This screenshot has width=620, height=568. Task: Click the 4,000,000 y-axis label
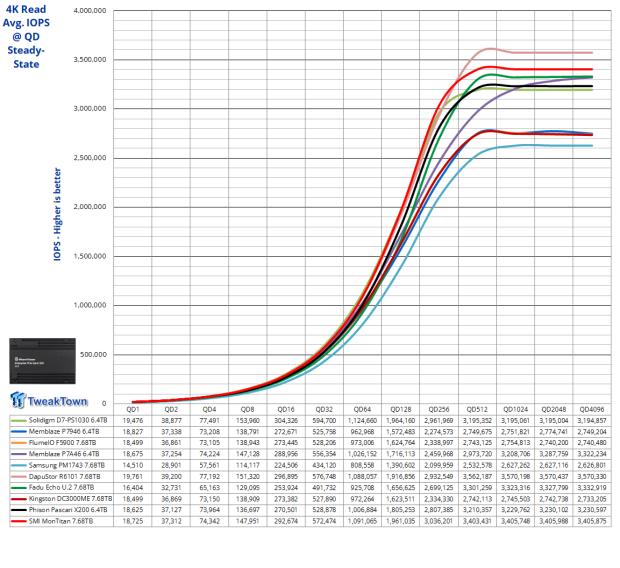click(x=90, y=11)
